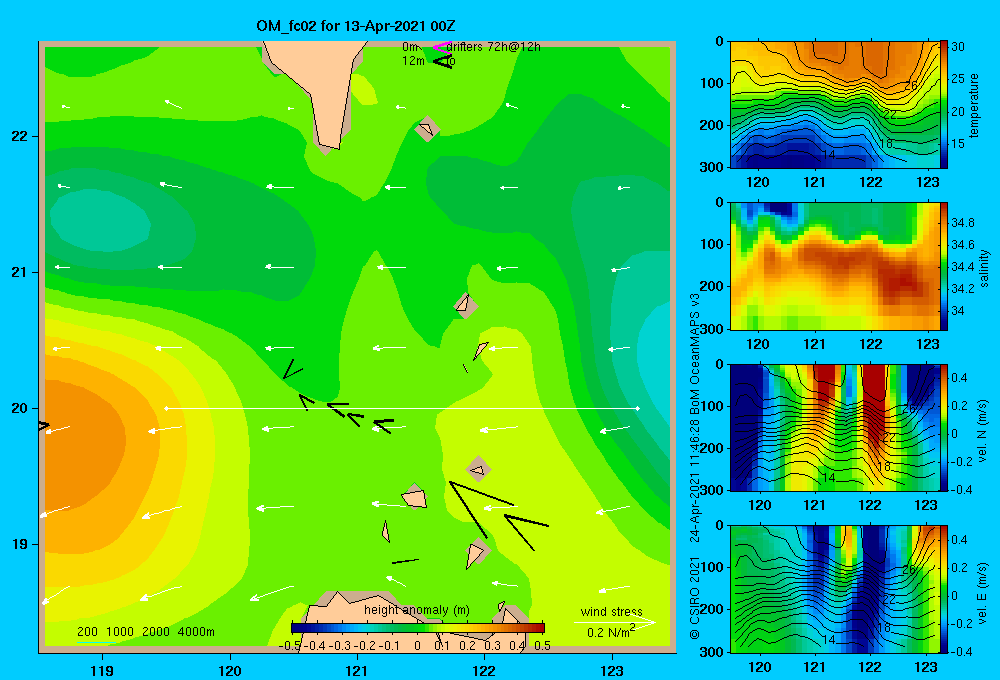Click longitude label 119 on main map
This screenshot has height=680, width=1000.
pyautogui.click(x=103, y=670)
